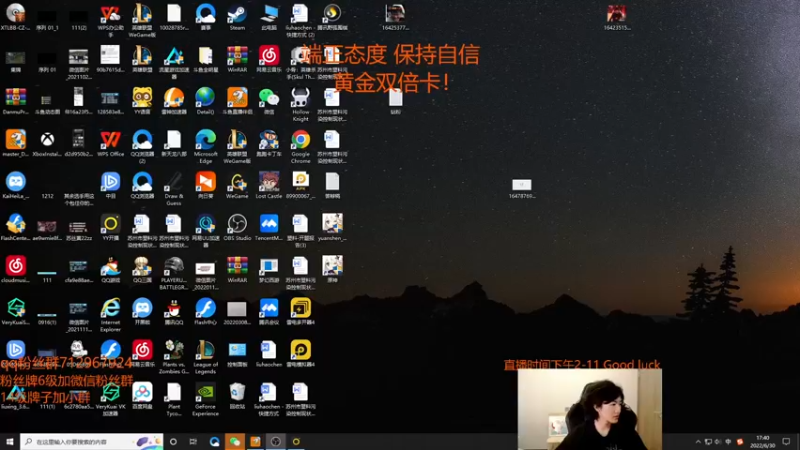Open the PLAYERUNKNOWN'S BATTLEGROUNDS shortcut
The width and height of the screenshot is (800, 450).
173,273
